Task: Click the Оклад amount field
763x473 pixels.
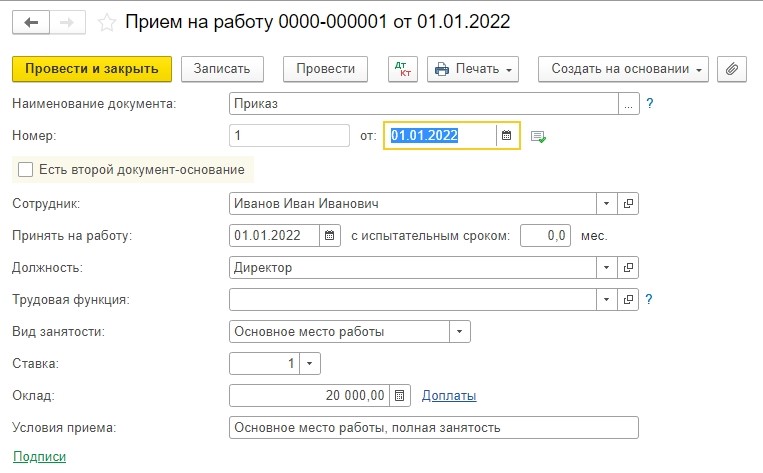Action: click(x=309, y=396)
